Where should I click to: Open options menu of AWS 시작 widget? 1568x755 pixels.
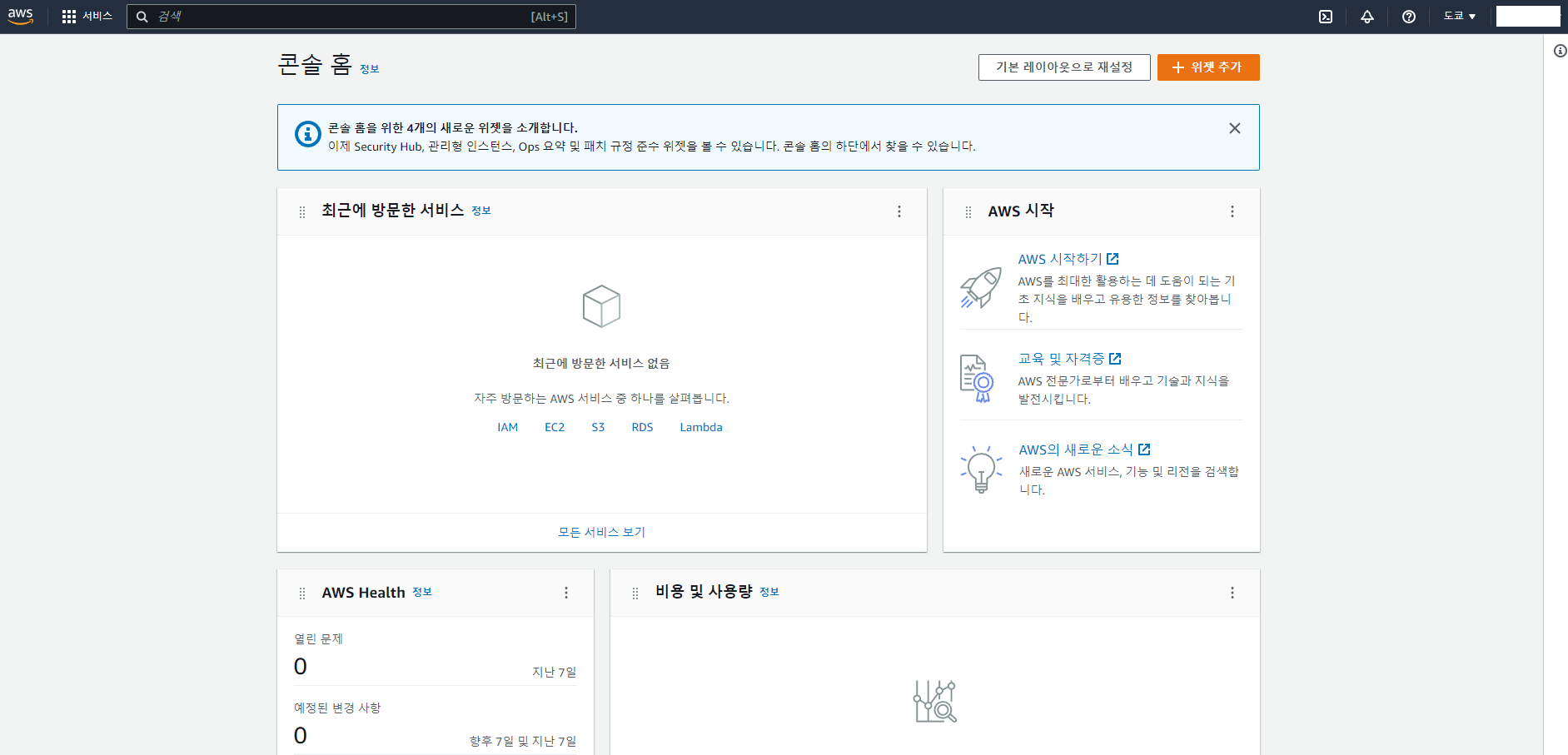coord(1232,211)
